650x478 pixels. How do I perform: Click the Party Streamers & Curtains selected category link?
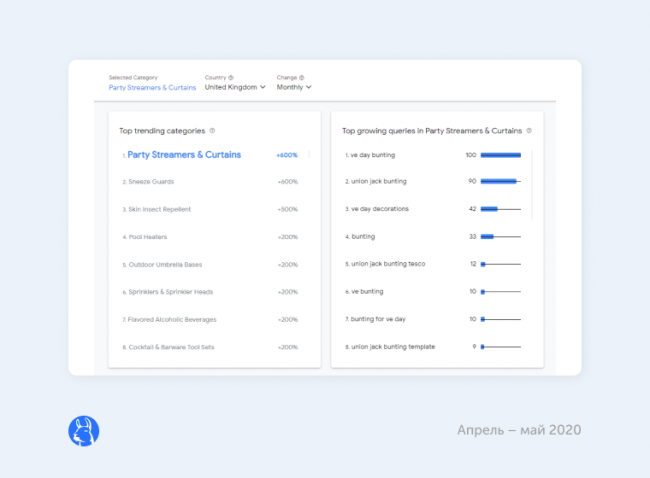click(x=152, y=87)
